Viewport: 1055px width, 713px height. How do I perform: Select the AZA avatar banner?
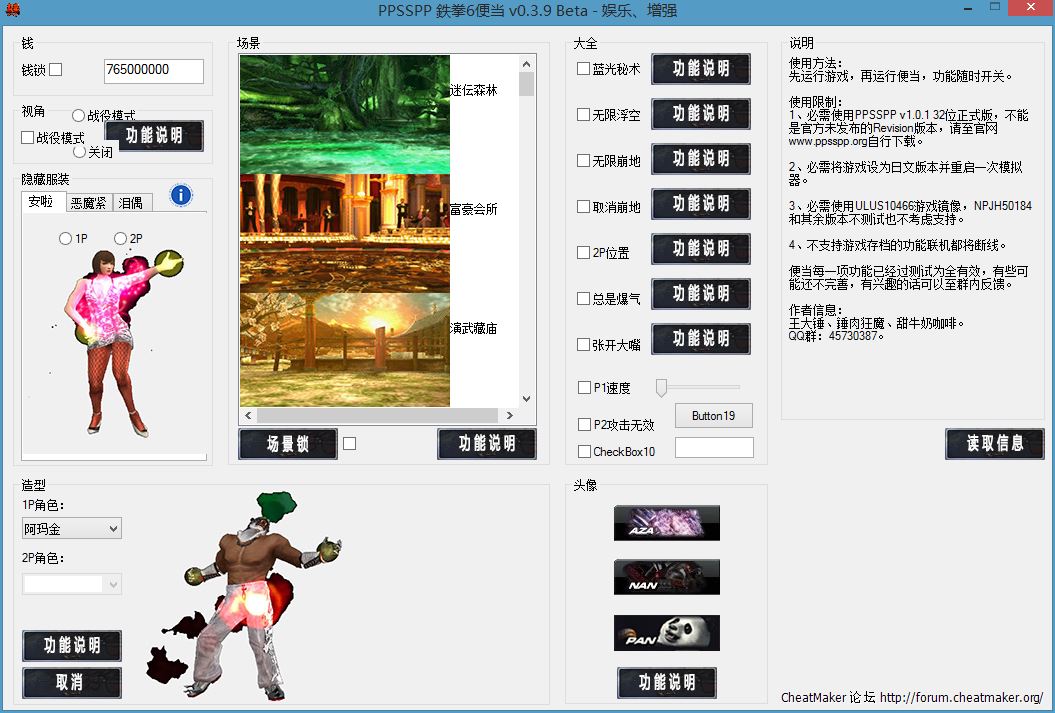pos(666,523)
